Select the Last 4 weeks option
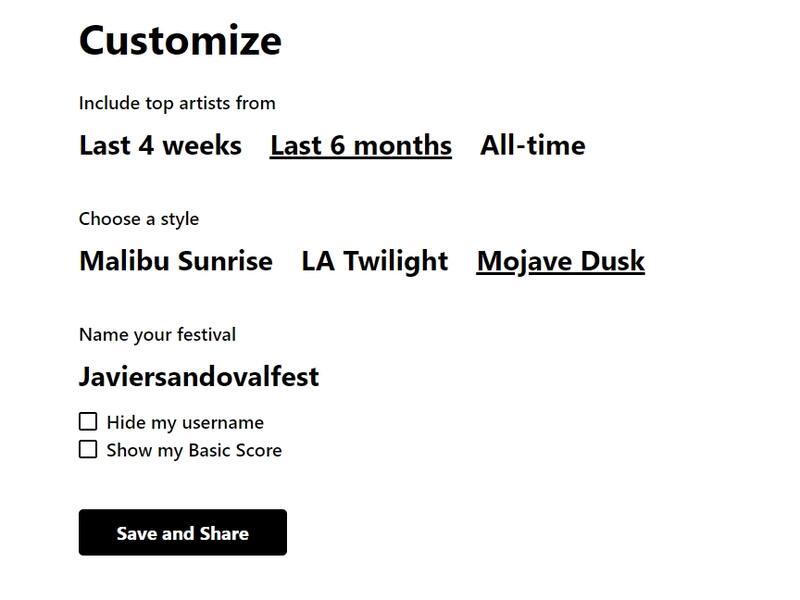The image size is (800, 600). click(160, 146)
